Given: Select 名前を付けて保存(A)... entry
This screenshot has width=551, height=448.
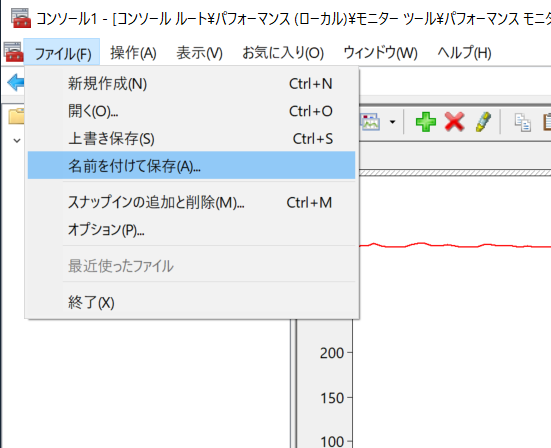Looking at the screenshot, I should tap(192, 165).
